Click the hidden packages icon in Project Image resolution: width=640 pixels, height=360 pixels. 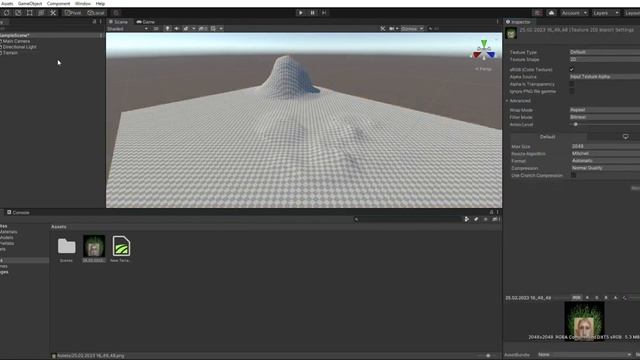[495, 219]
